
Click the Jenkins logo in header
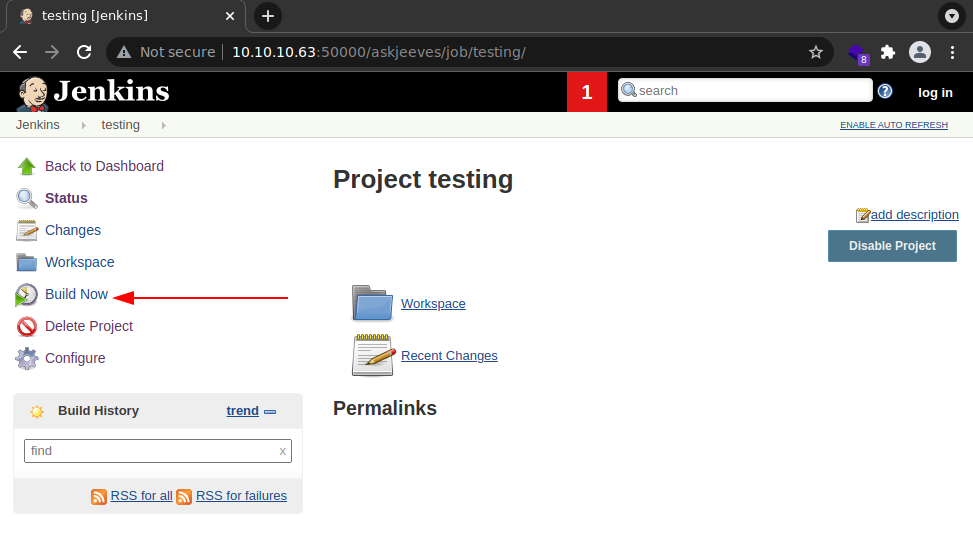coord(93,92)
